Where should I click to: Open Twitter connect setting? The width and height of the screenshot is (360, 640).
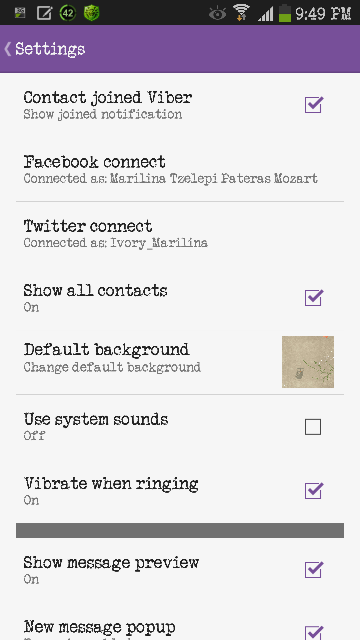[180, 233]
